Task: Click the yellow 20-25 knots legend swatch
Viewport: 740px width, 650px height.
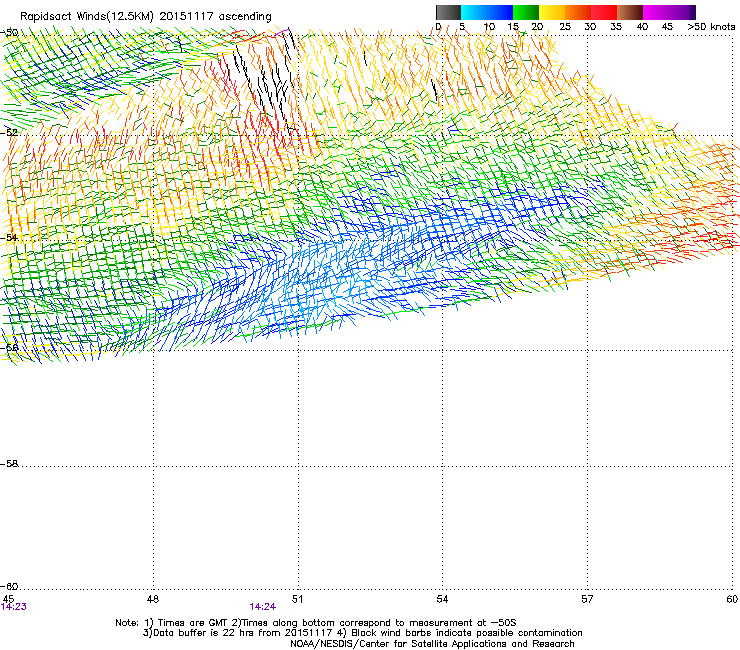Action: [552, 12]
